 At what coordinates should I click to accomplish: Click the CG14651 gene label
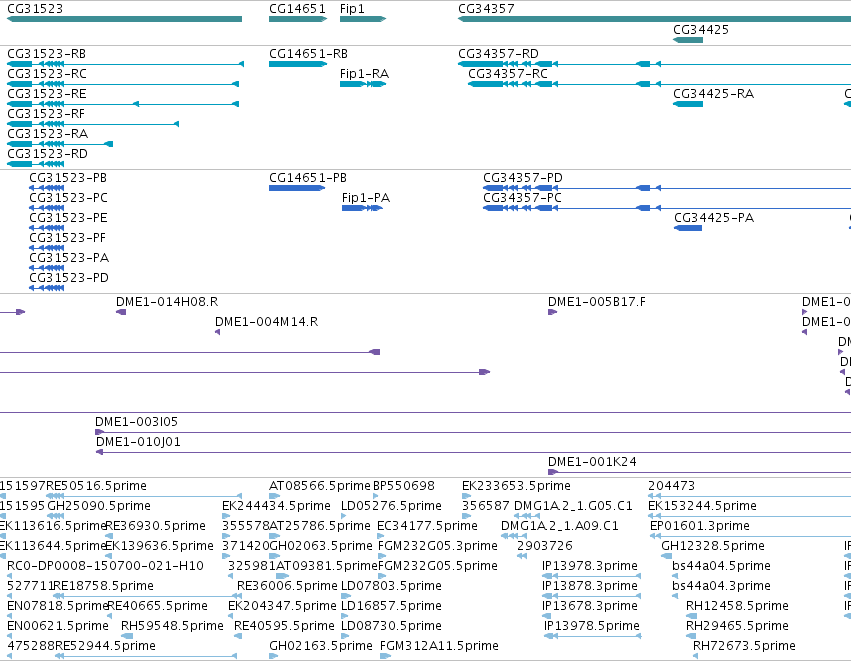[x=297, y=9]
